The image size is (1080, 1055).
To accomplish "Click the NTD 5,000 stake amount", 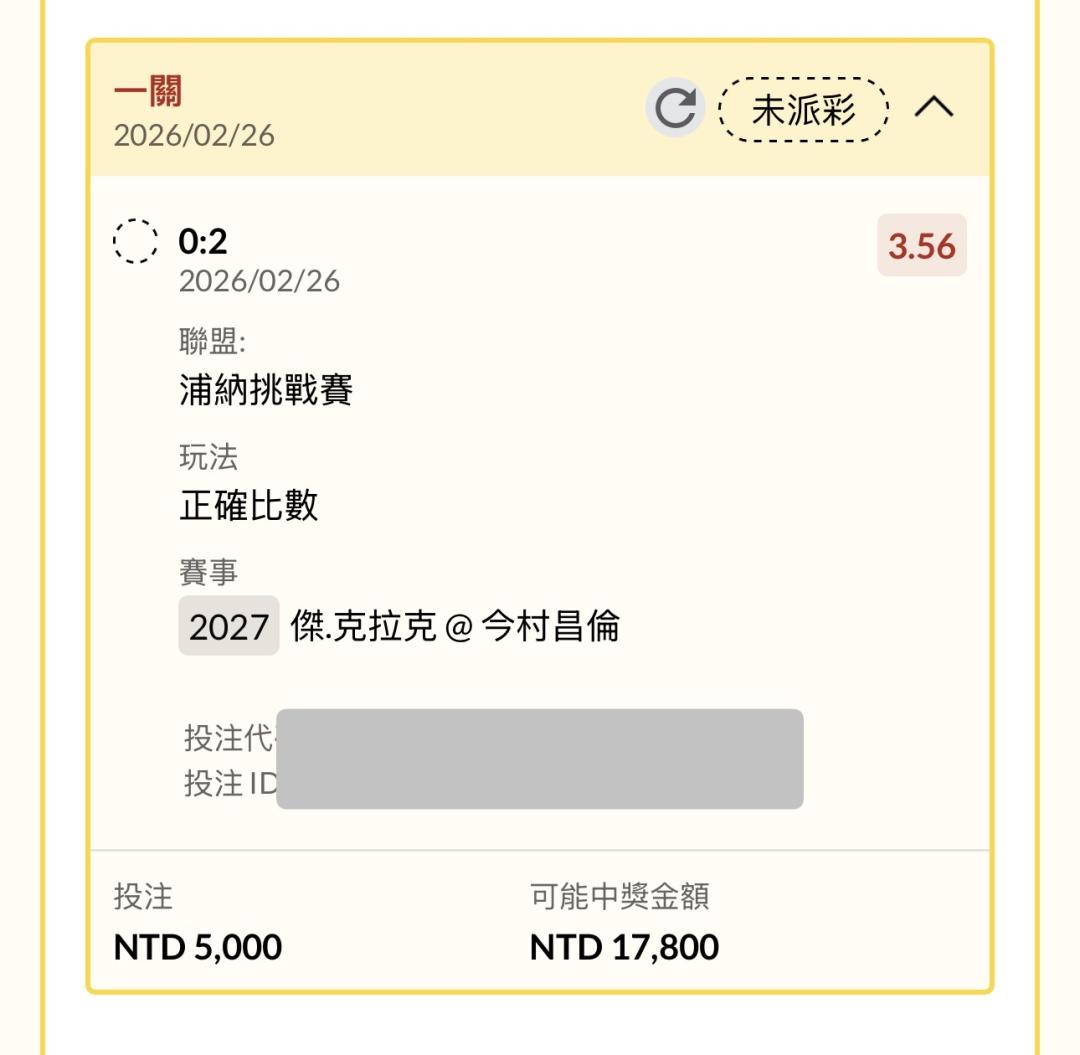I will point(198,946).
